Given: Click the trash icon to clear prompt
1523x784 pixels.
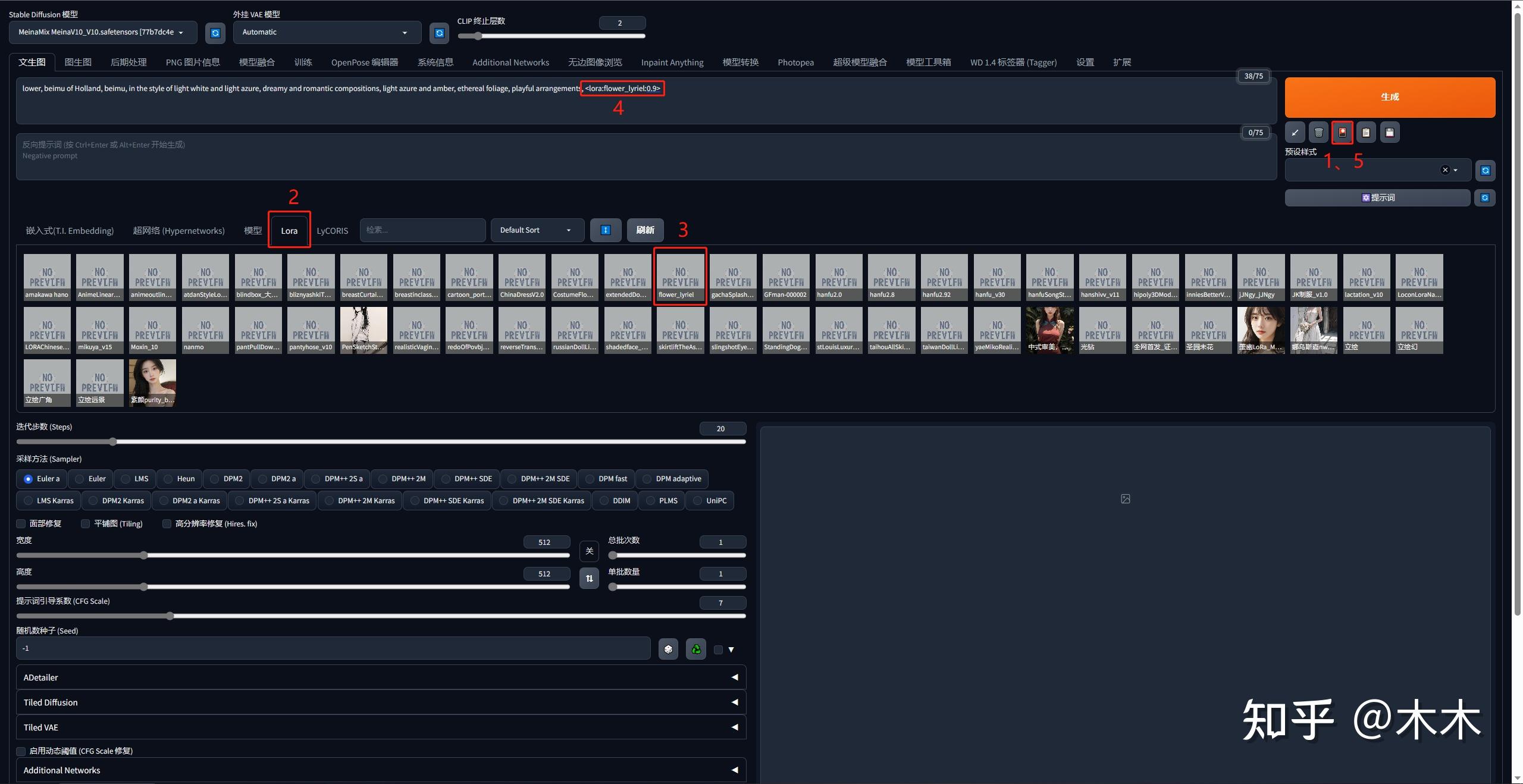Looking at the screenshot, I should click(x=1318, y=133).
